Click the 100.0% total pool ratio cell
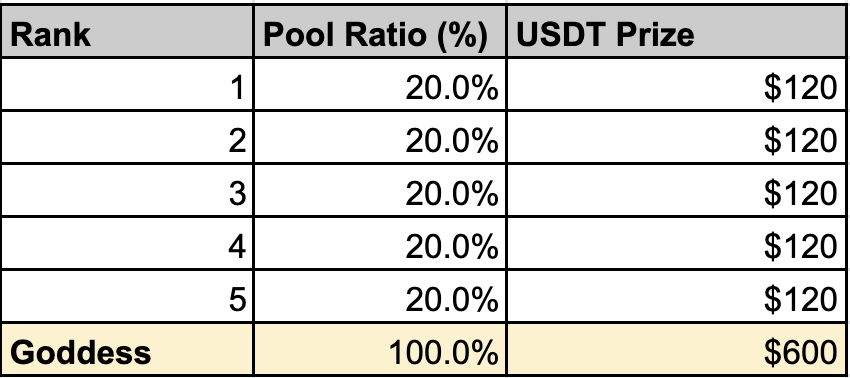Screen dimensions: 850x378 pos(379,348)
